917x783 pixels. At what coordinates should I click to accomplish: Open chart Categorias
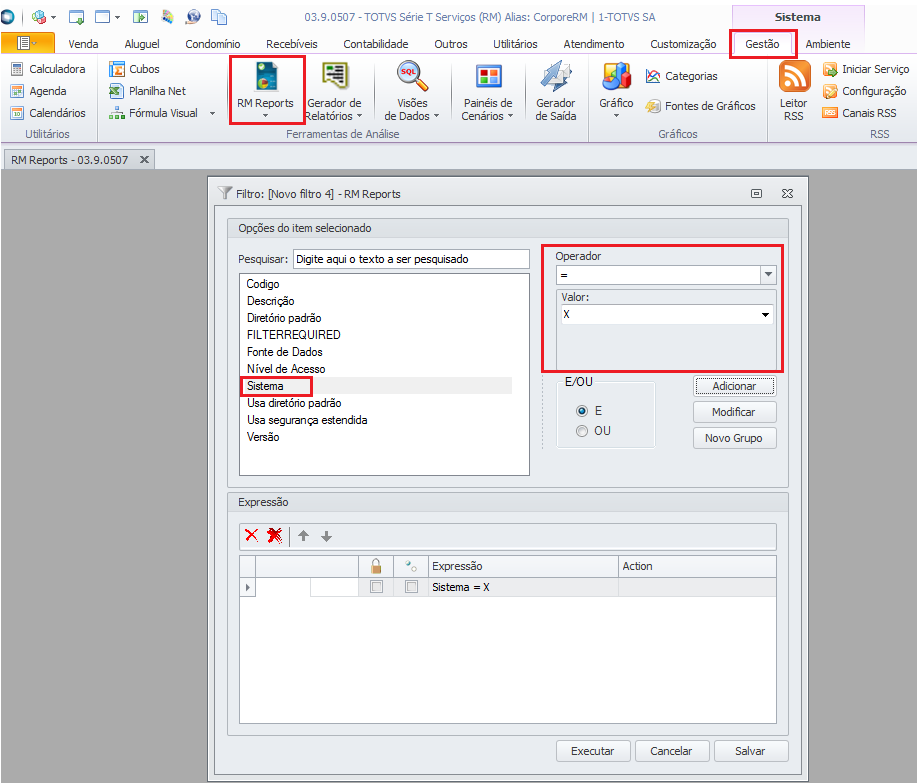pyautogui.click(x=681, y=76)
